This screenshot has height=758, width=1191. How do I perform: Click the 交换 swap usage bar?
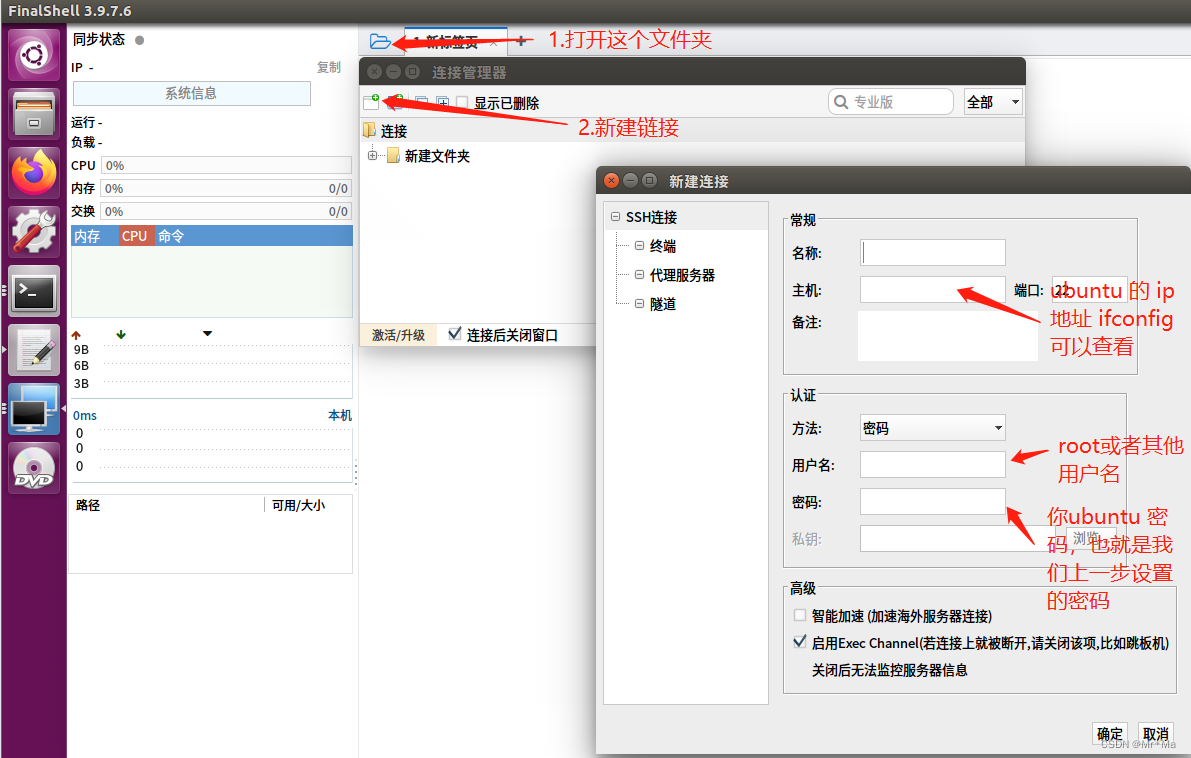pyautogui.click(x=226, y=211)
